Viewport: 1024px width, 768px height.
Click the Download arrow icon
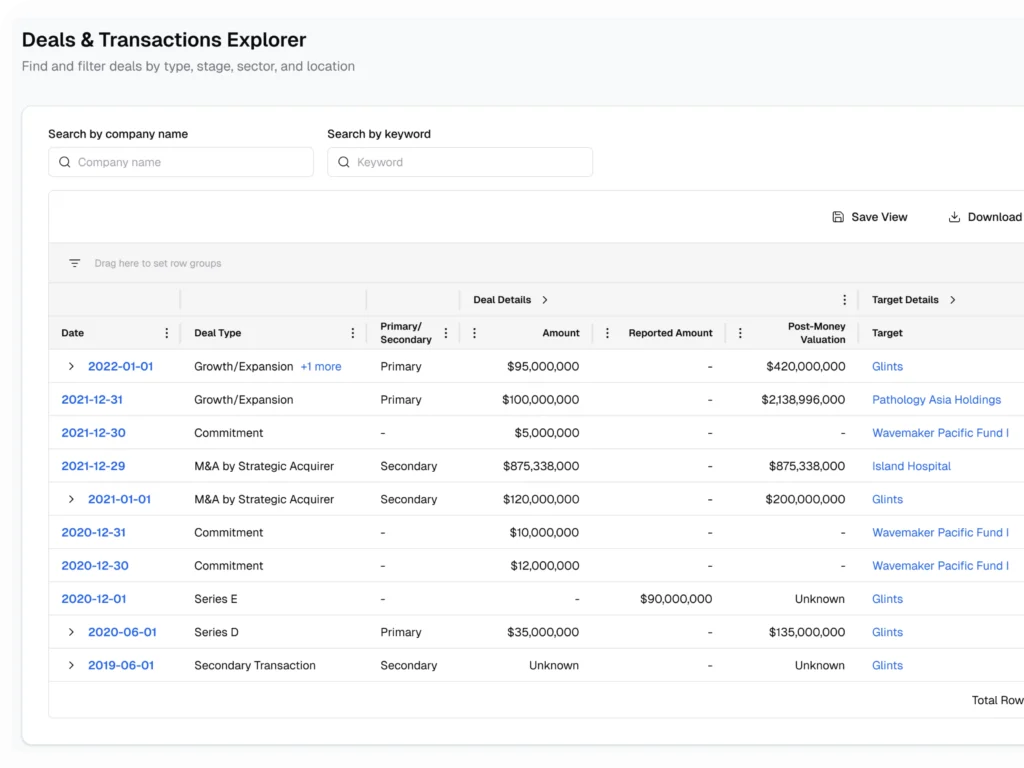[952, 216]
